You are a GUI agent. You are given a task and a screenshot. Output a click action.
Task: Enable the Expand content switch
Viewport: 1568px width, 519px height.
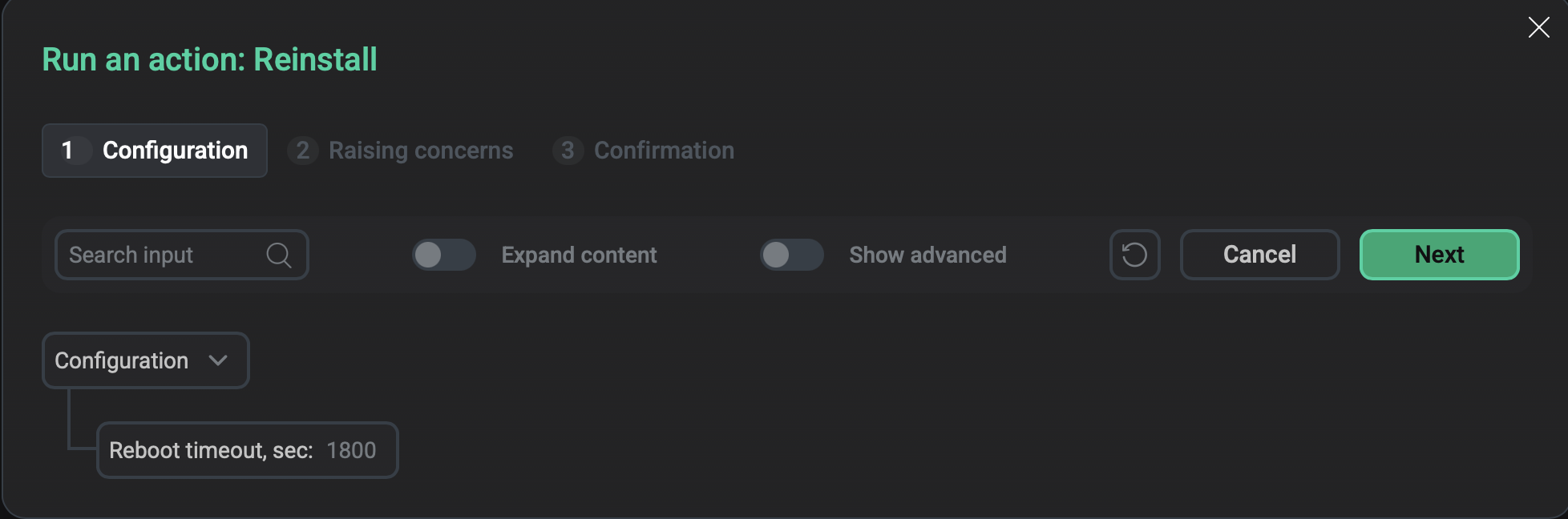click(443, 255)
